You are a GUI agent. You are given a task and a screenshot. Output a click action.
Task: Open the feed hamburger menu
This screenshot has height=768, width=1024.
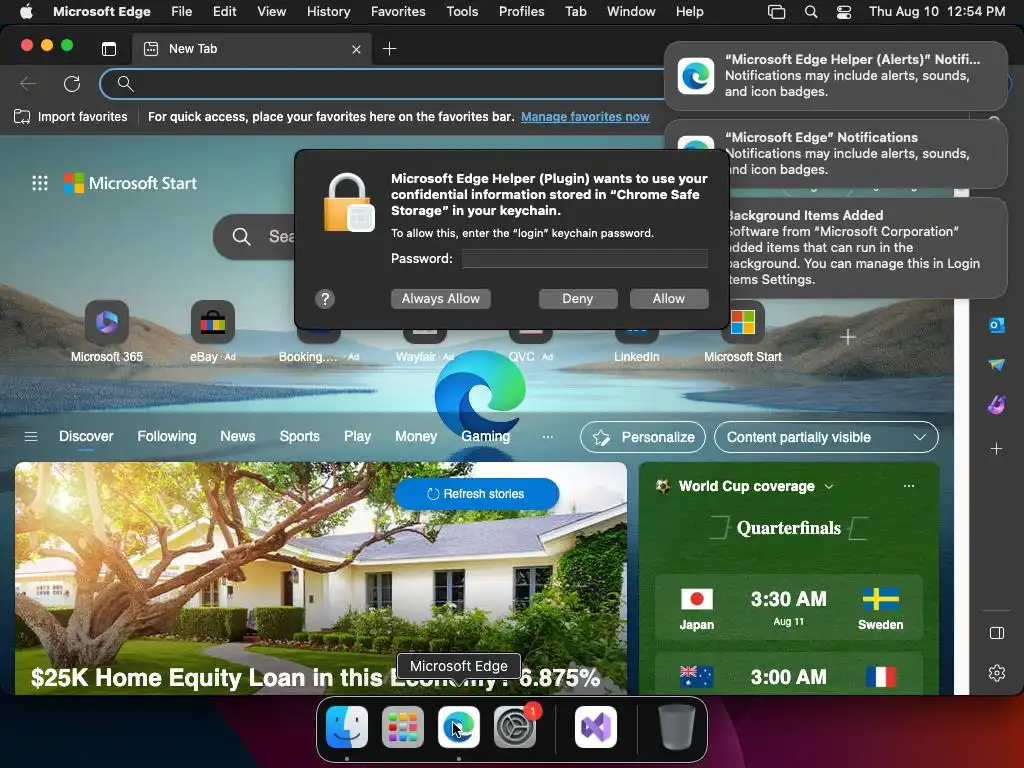pos(31,436)
